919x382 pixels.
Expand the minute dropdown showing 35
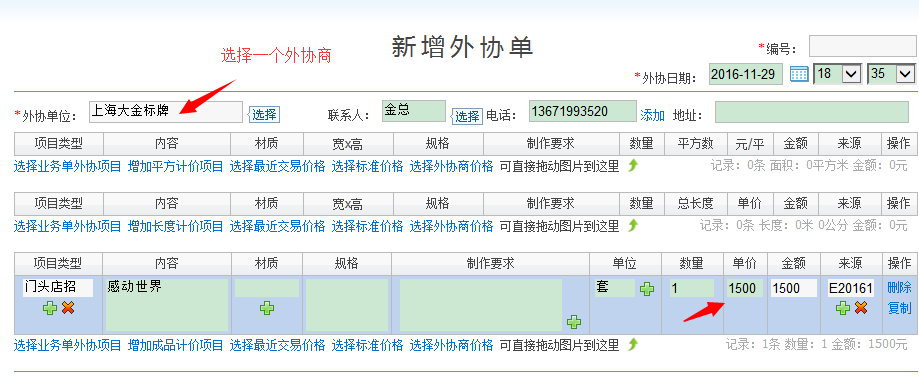pos(891,74)
